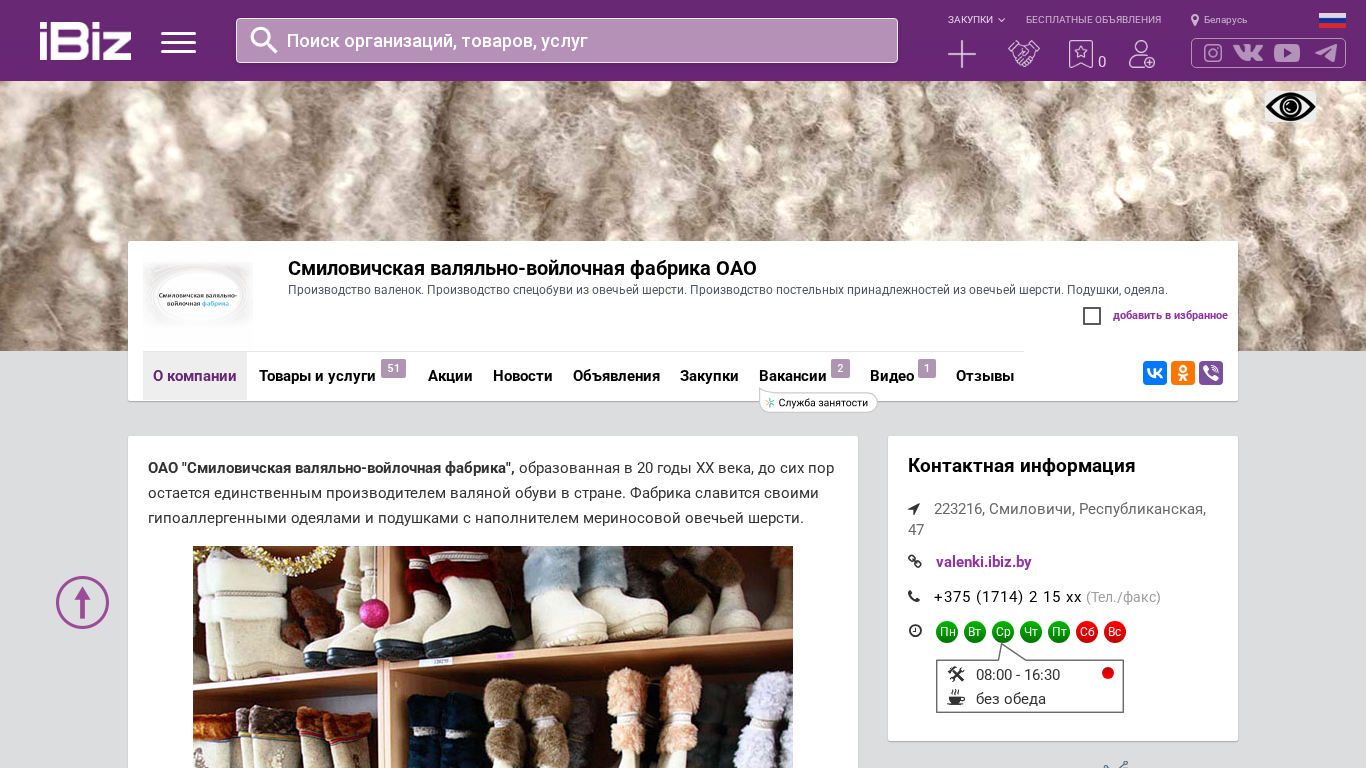The height and width of the screenshot is (768, 1366).
Task: Share company page via Viber
Action: click(x=1211, y=373)
